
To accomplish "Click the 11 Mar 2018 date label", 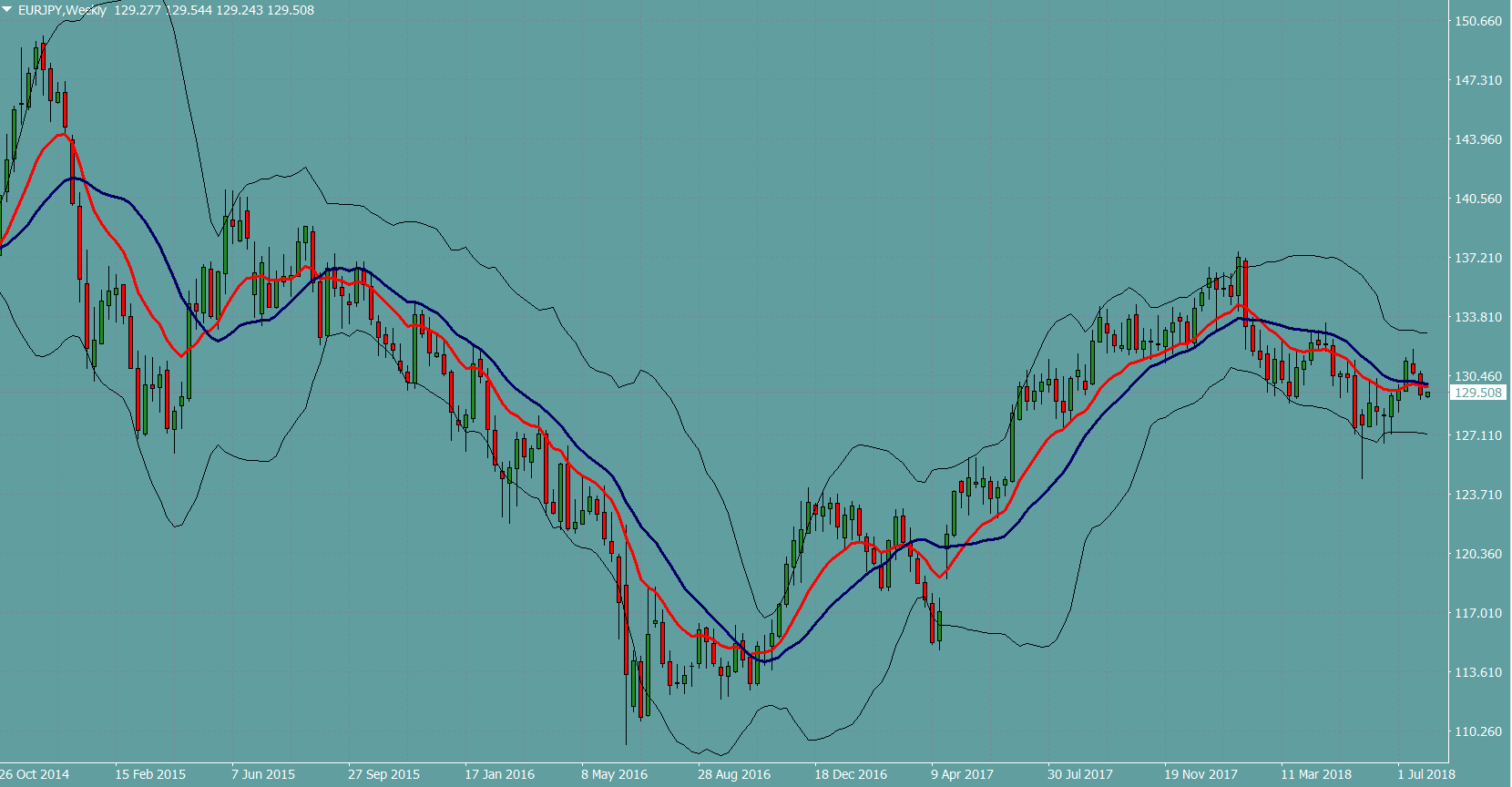I will click(x=1316, y=774).
